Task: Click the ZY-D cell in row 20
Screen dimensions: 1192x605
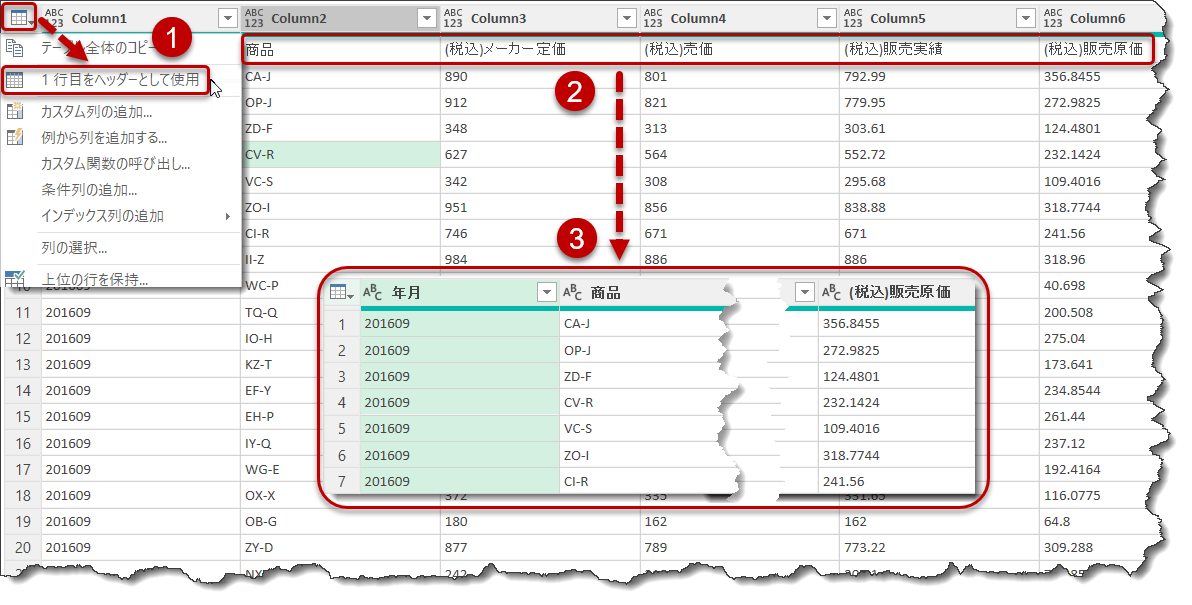Action: (x=340, y=547)
